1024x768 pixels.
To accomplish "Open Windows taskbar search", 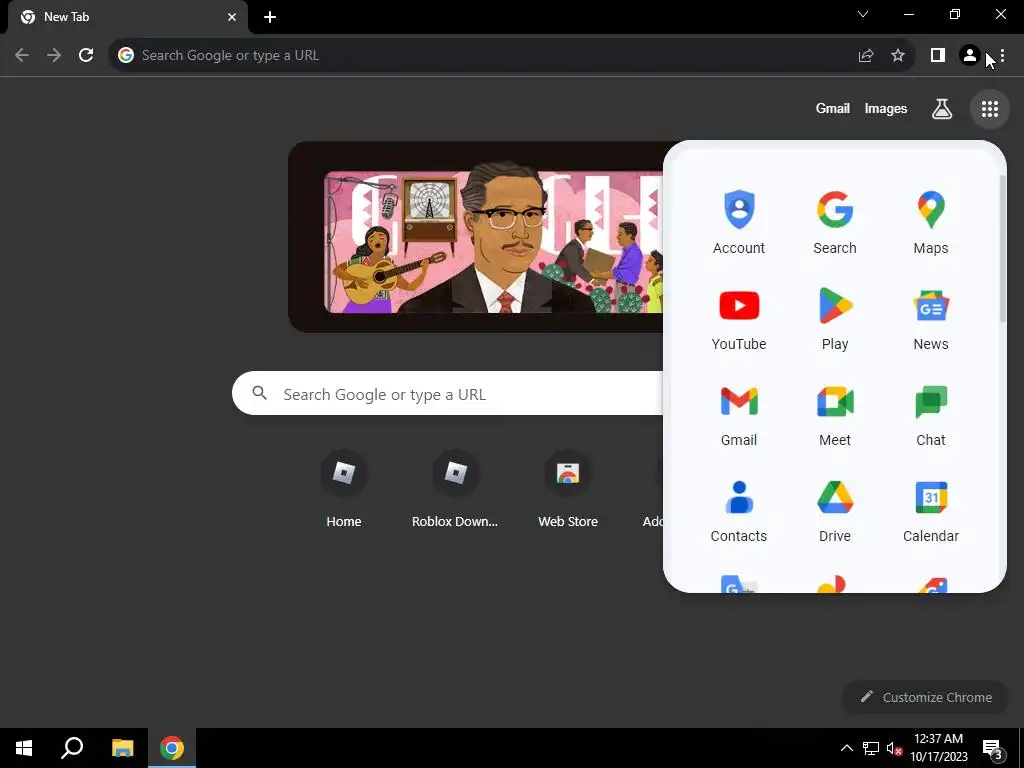I will point(72,748).
